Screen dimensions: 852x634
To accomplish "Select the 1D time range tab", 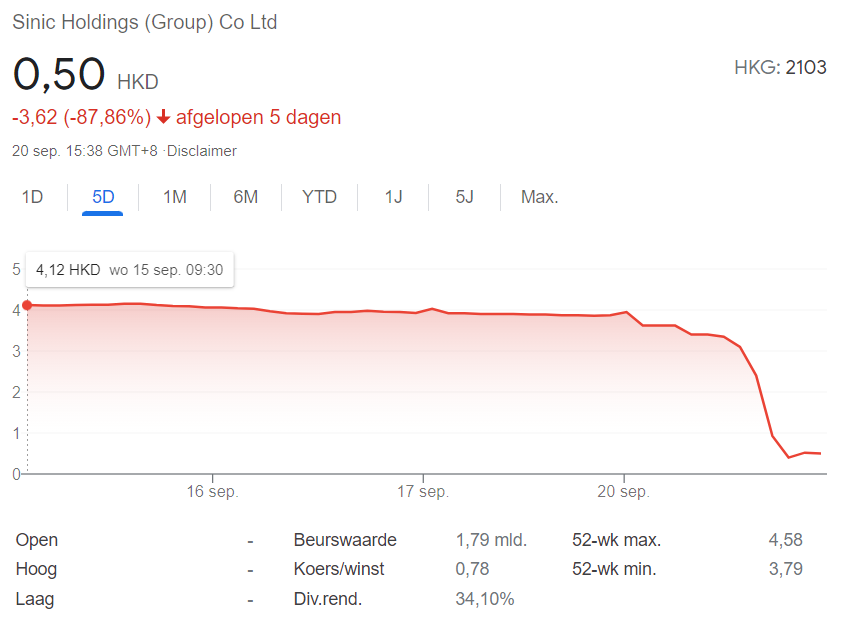I will (x=33, y=197).
